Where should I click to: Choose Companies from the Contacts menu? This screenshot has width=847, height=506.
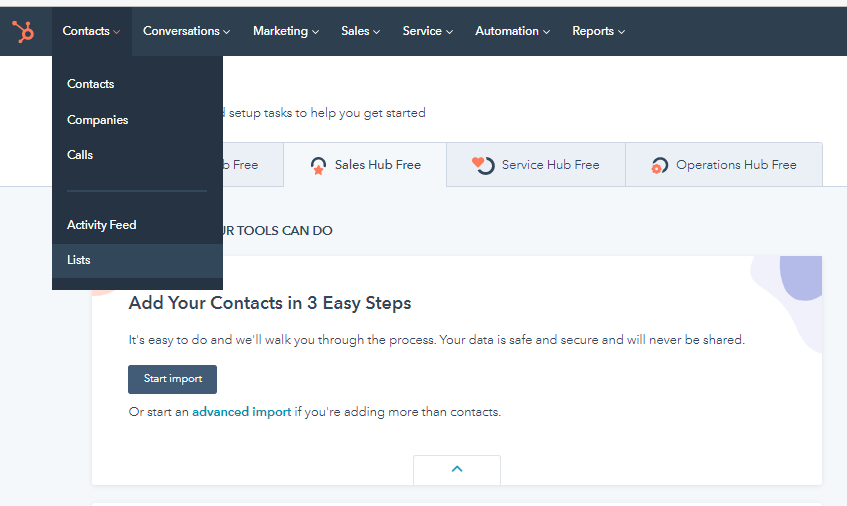(137, 120)
